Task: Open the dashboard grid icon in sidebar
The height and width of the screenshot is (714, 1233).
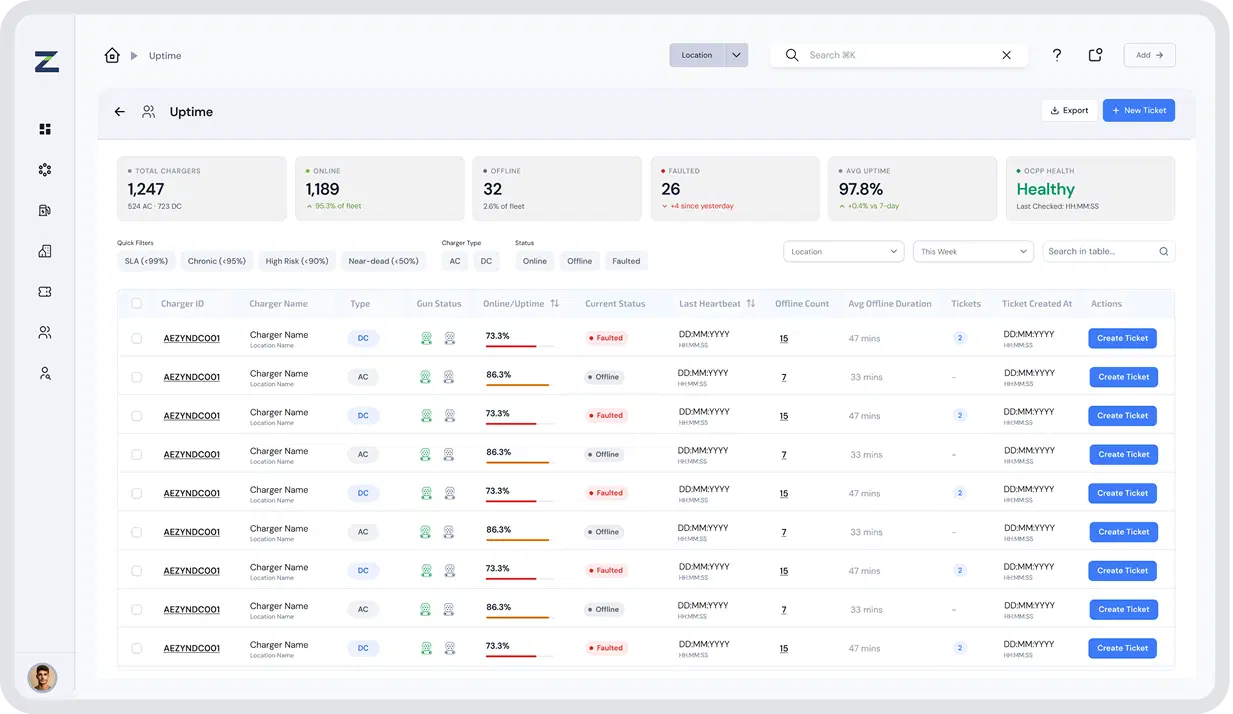Action: click(x=45, y=129)
